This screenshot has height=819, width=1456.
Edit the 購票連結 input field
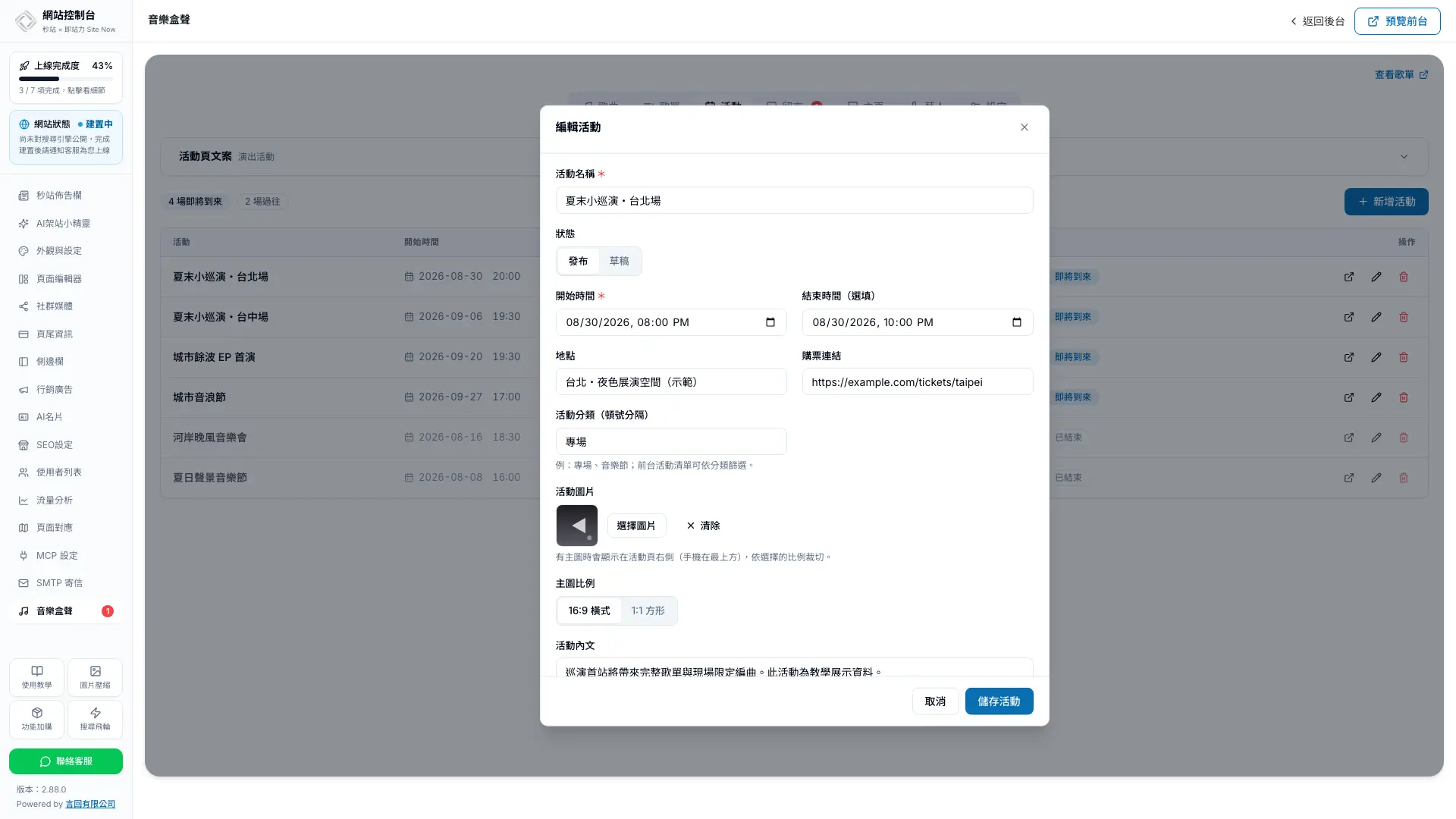tap(917, 381)
